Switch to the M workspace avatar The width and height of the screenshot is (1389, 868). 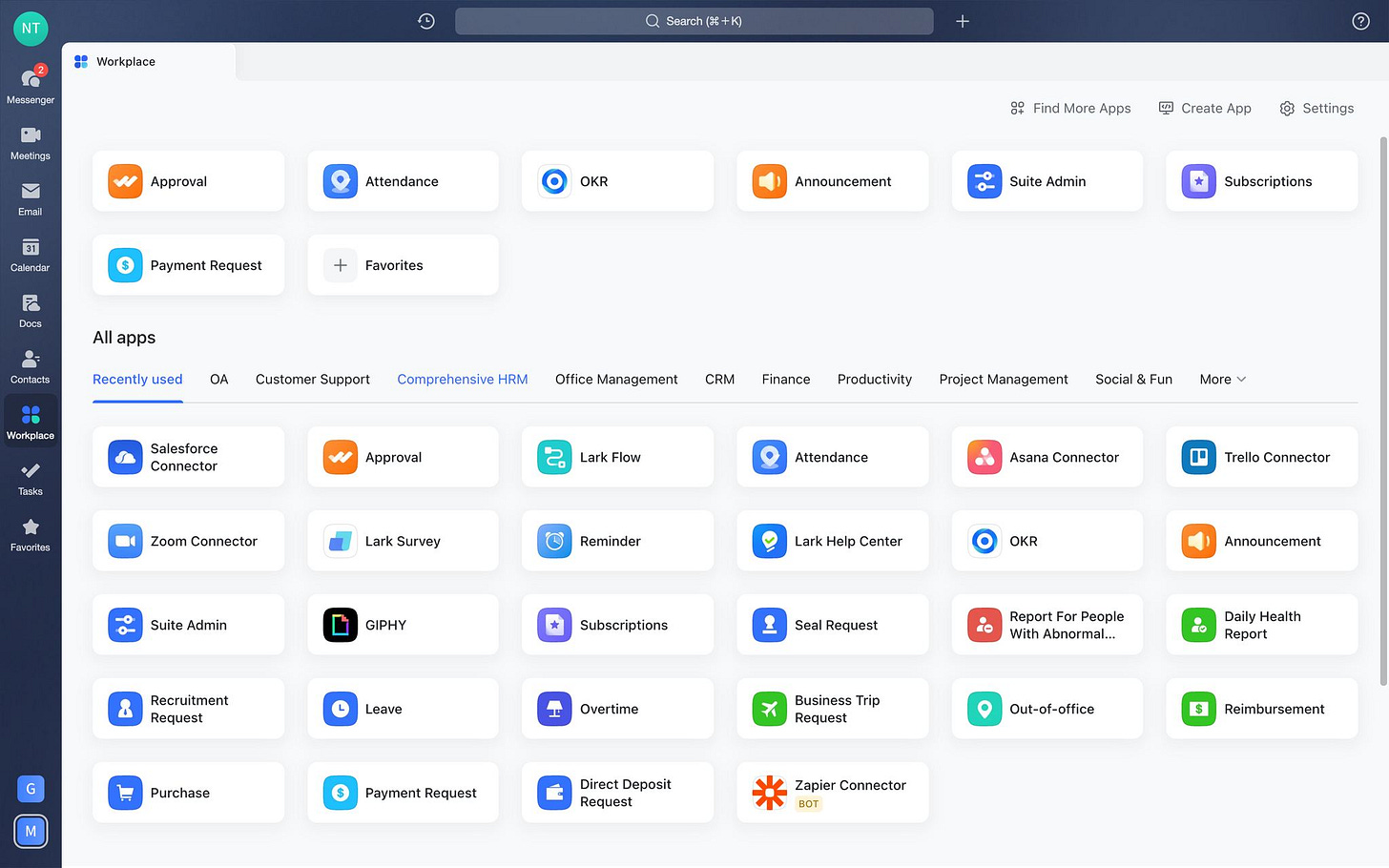point(31,831)
